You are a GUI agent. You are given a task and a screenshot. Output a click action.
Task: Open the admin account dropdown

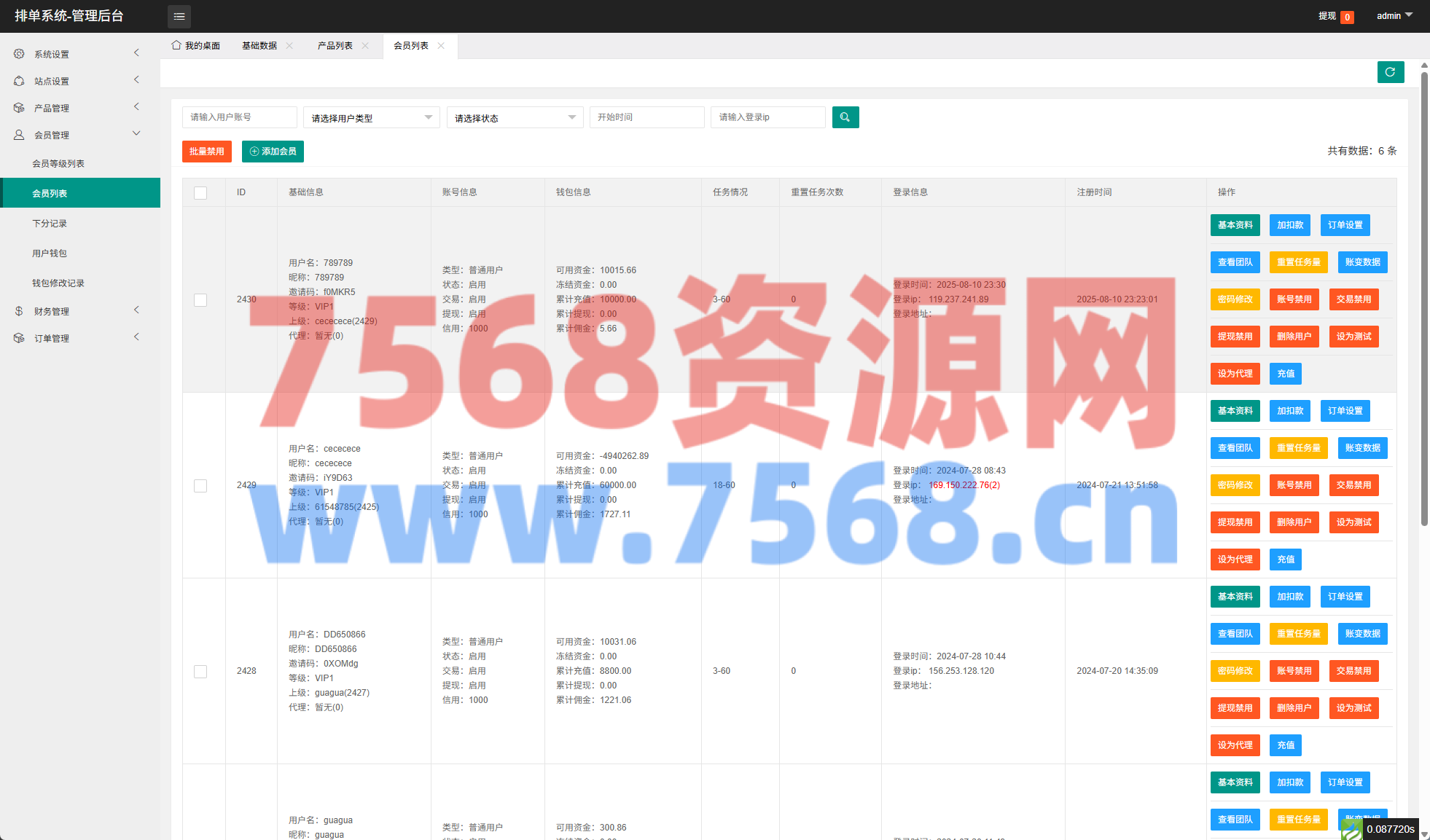tap(1394, 15)
